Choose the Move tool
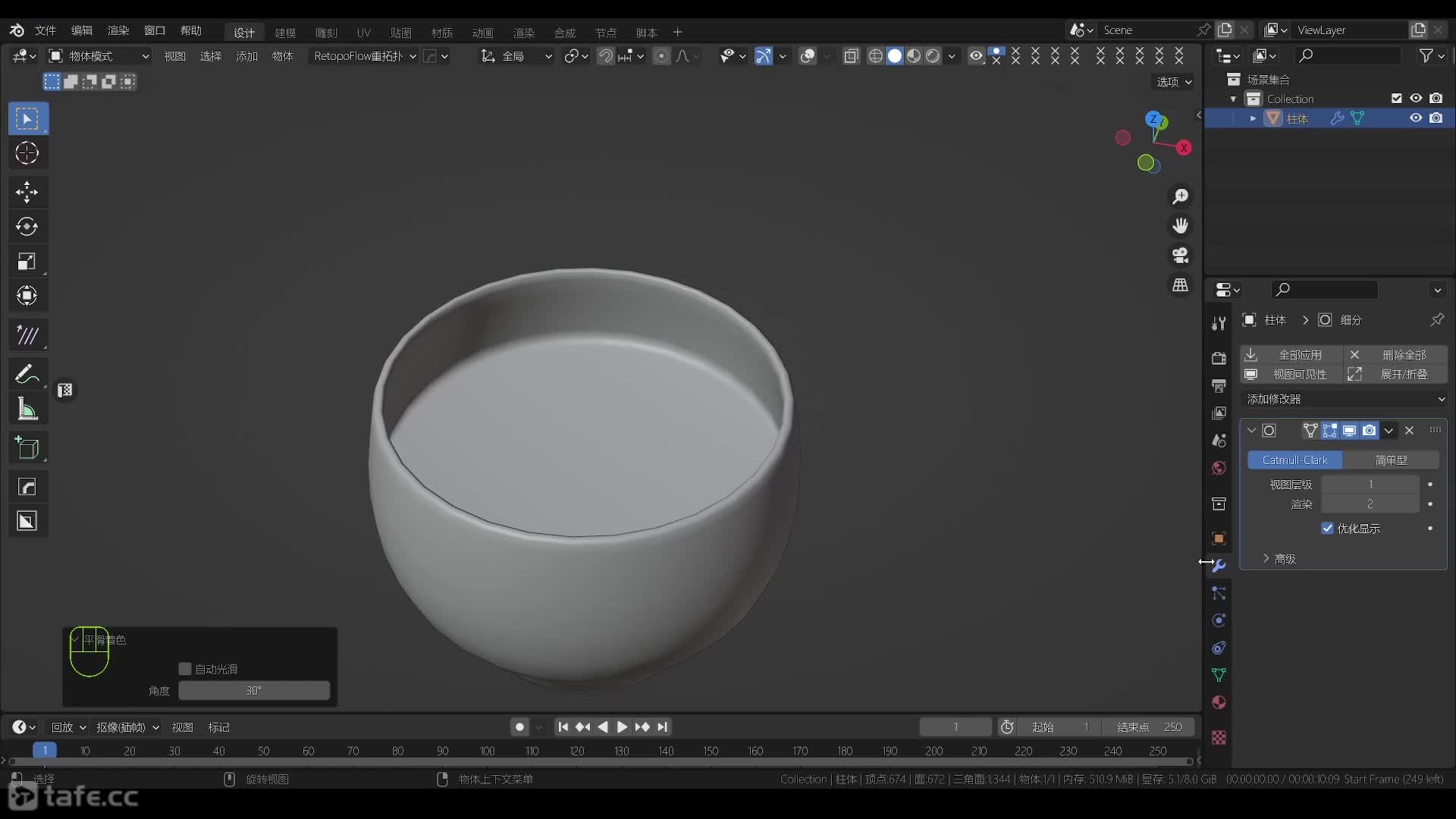 (x=27, y=192)
